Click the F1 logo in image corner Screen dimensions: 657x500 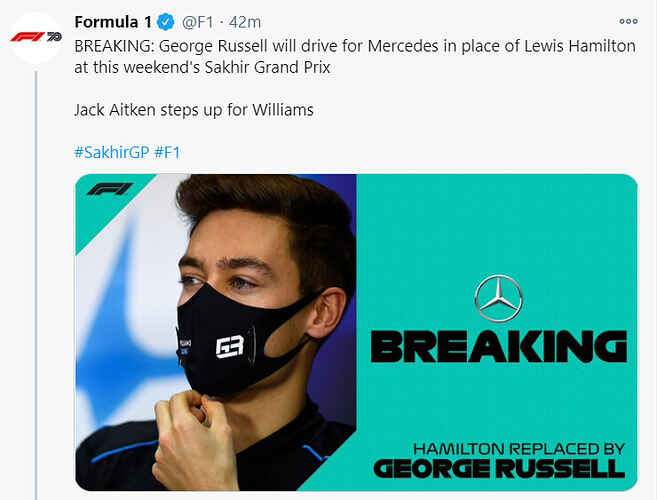tap(109, 189)
